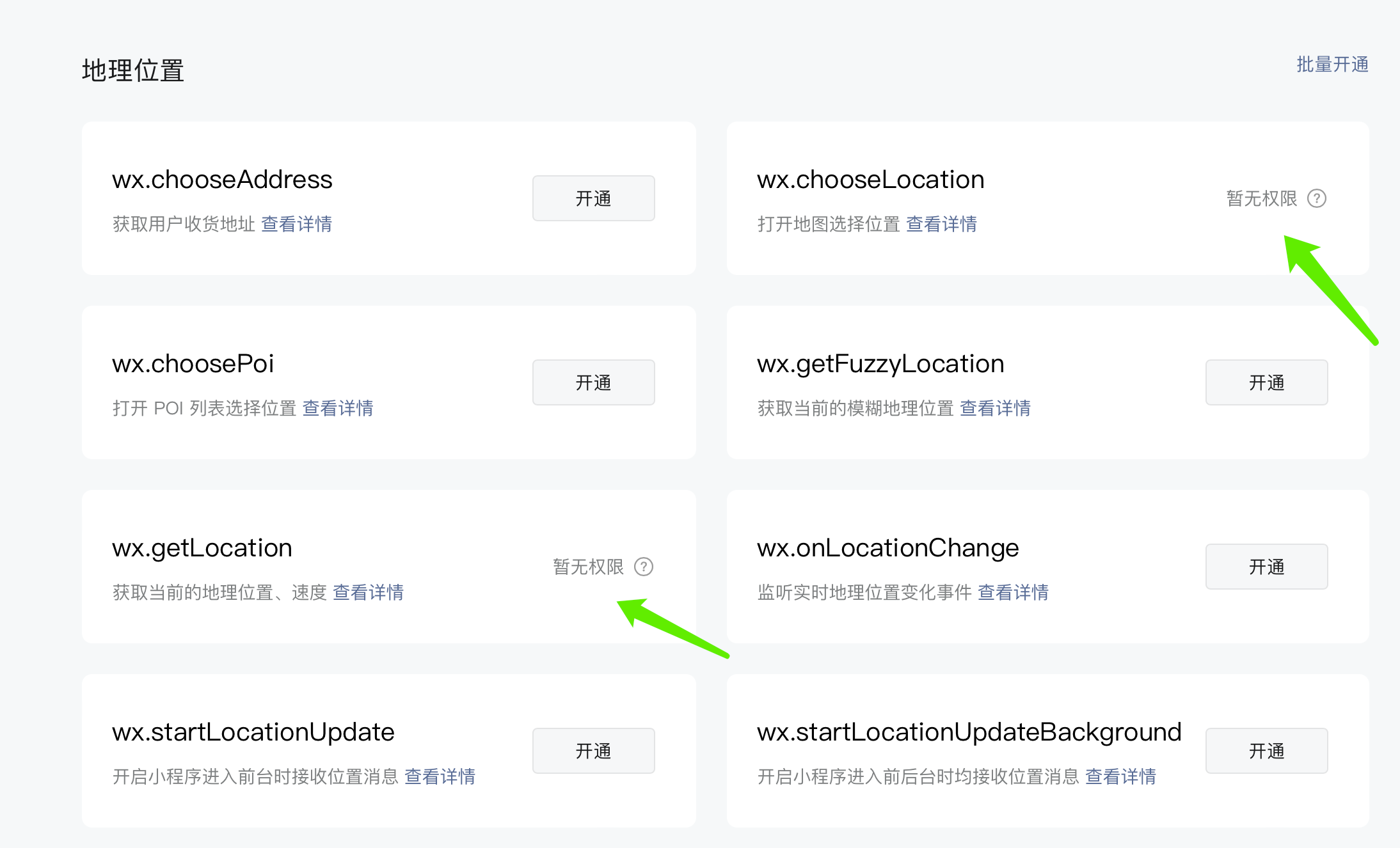The image size is (1400, 848).
Task: Enable wx.choosePoi with 开通 button
Action: (x=593, y=382)
